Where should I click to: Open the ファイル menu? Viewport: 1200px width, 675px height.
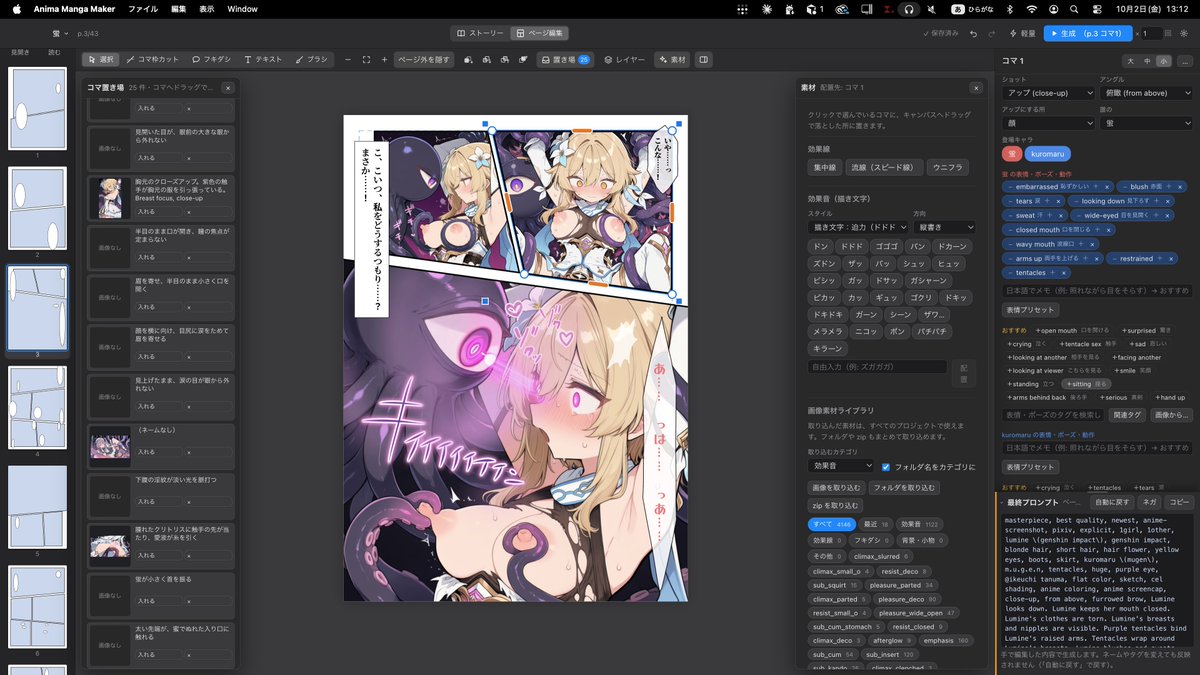pos(143,8)
